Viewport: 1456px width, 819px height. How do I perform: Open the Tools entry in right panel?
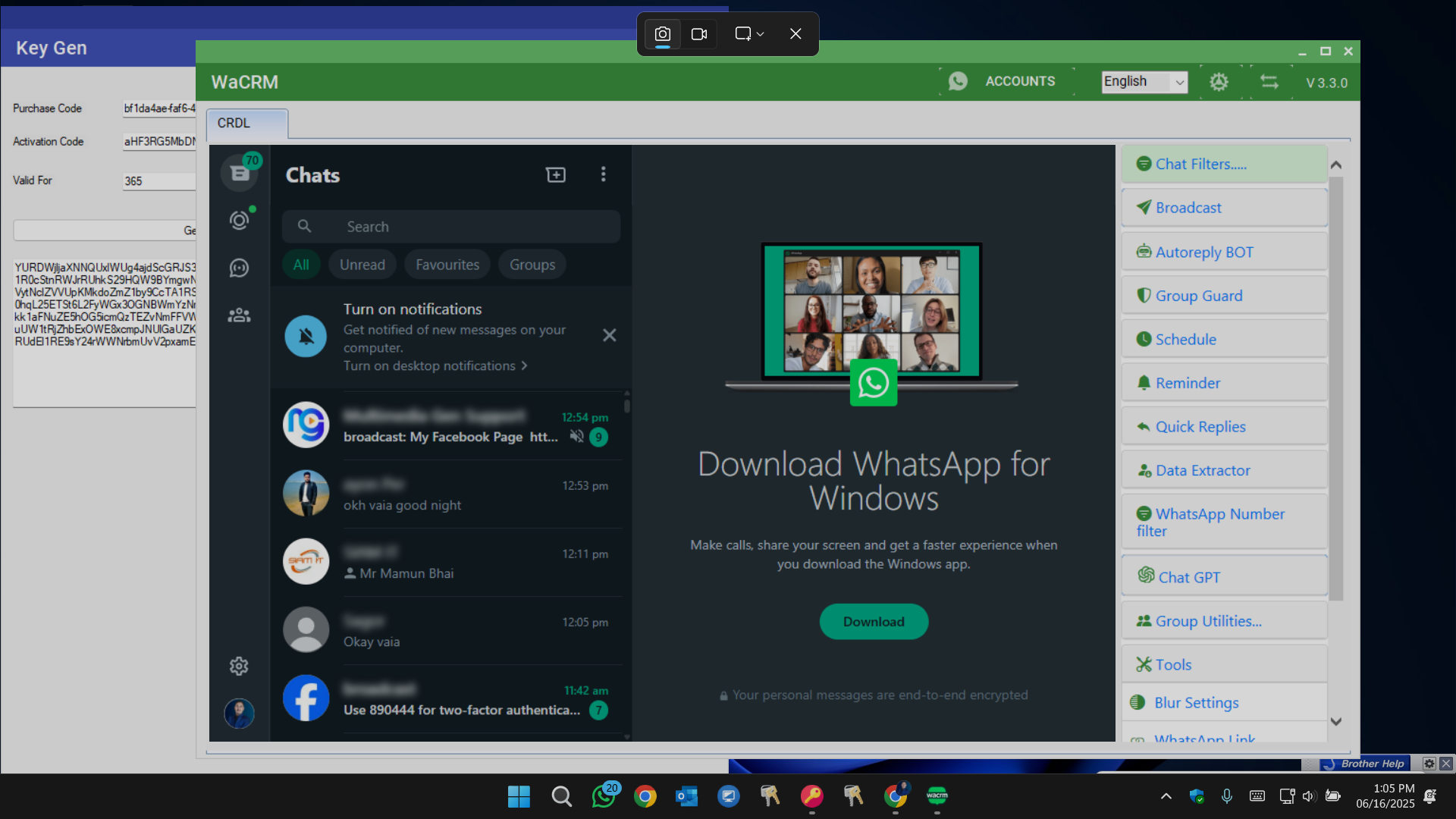click(1224, 665)
